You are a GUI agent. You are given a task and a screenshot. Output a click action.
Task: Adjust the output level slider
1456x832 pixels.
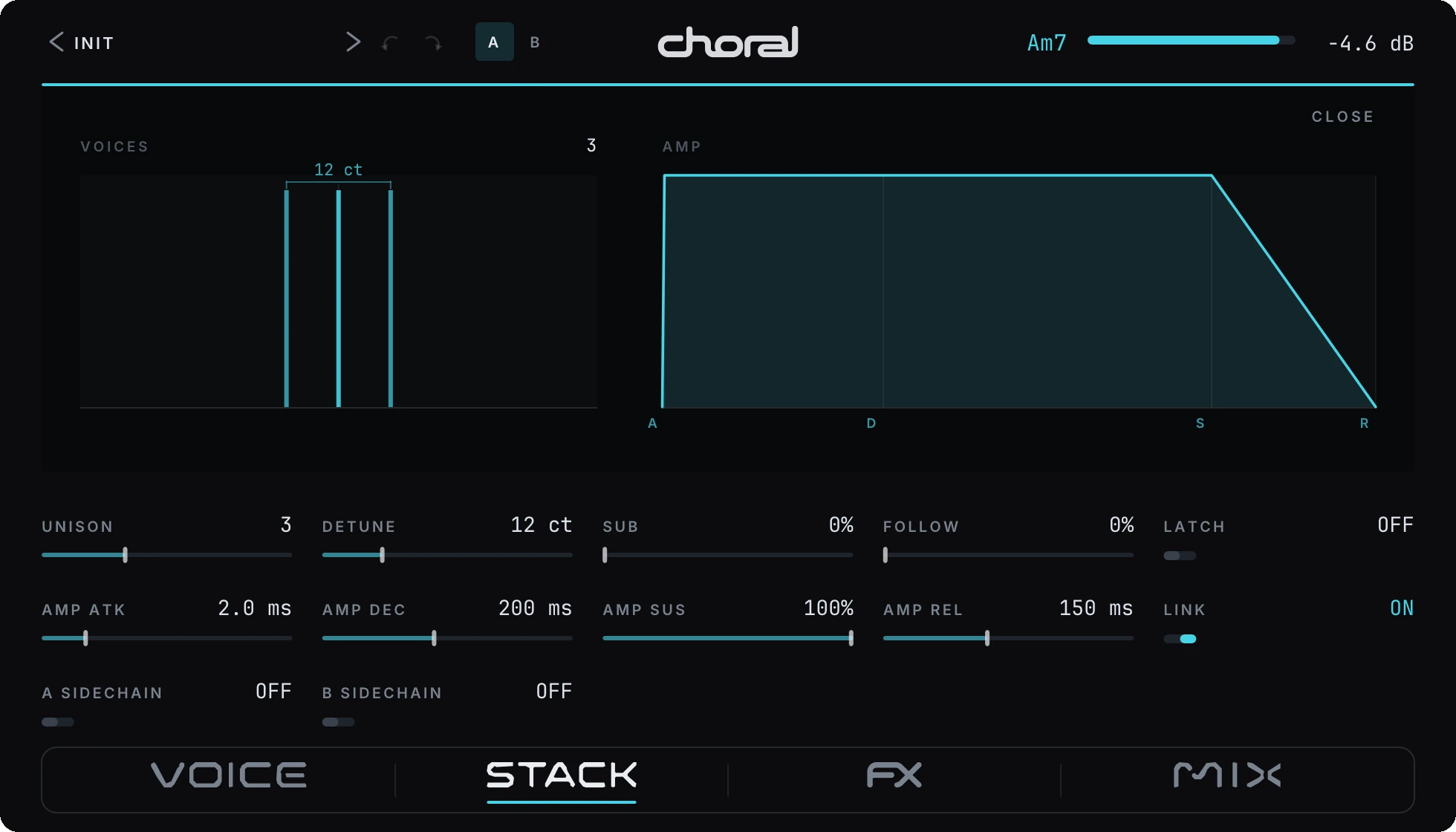coord(1191,40)
